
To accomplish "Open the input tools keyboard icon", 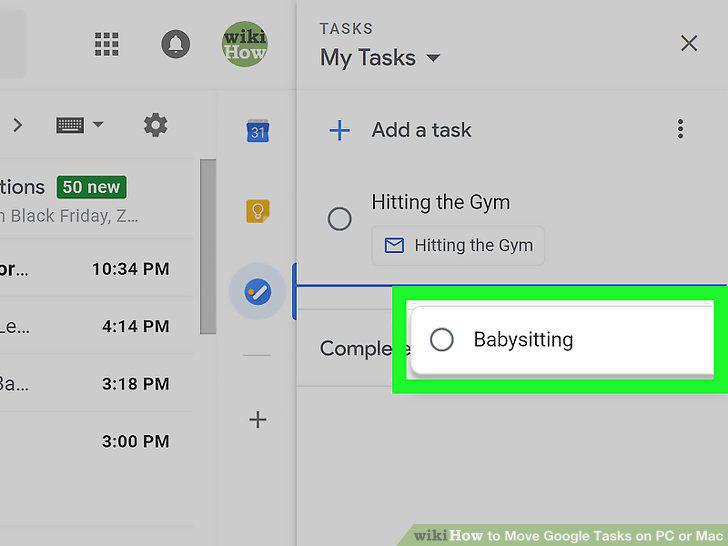I will pyautogui.click(x=70, y=125).
